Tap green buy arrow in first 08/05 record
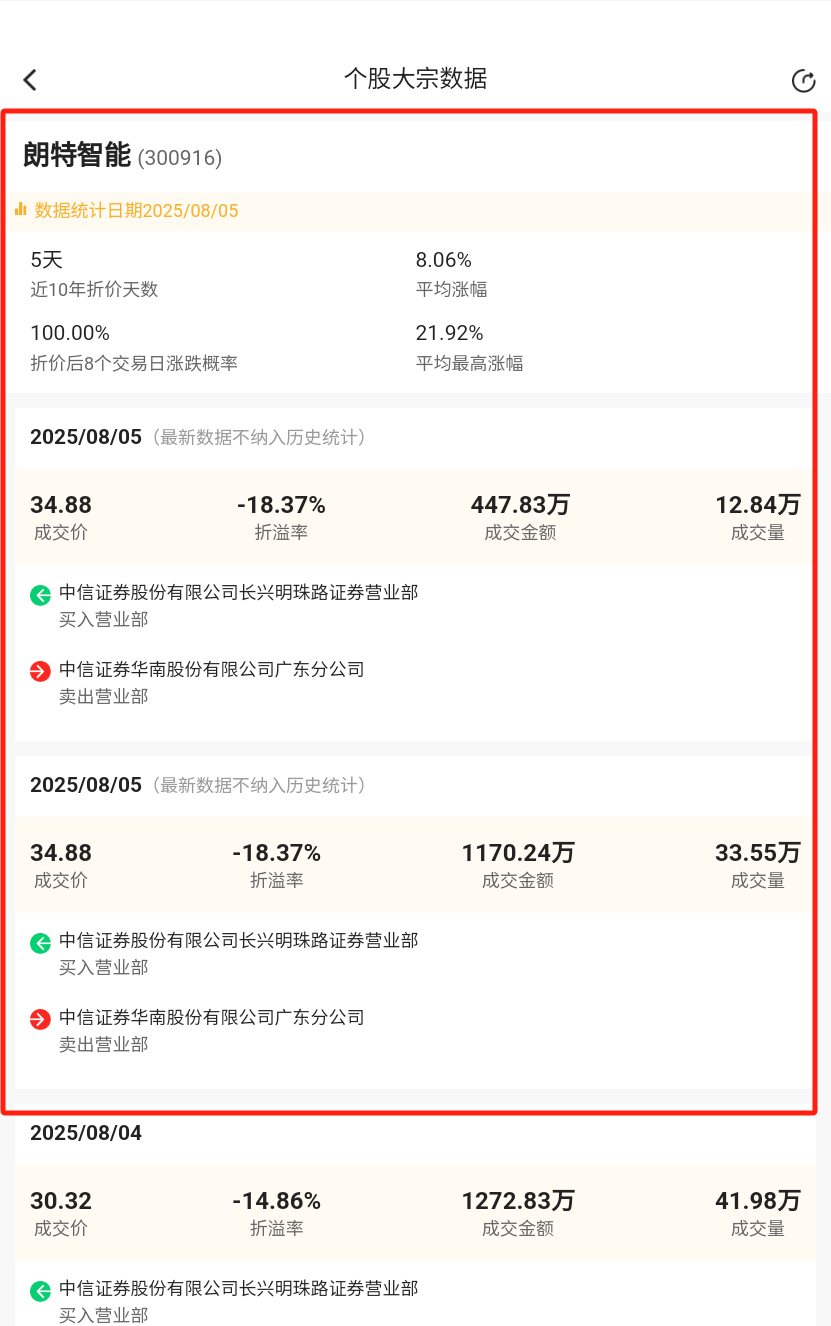The height and width of the screenshot is (1326, 831). (x=40, y=595)
